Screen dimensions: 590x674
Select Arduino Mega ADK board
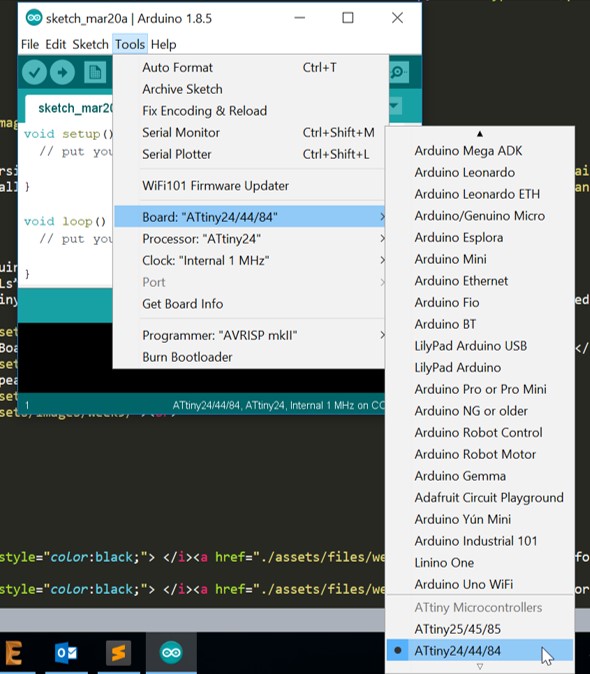tap(480, 151)
